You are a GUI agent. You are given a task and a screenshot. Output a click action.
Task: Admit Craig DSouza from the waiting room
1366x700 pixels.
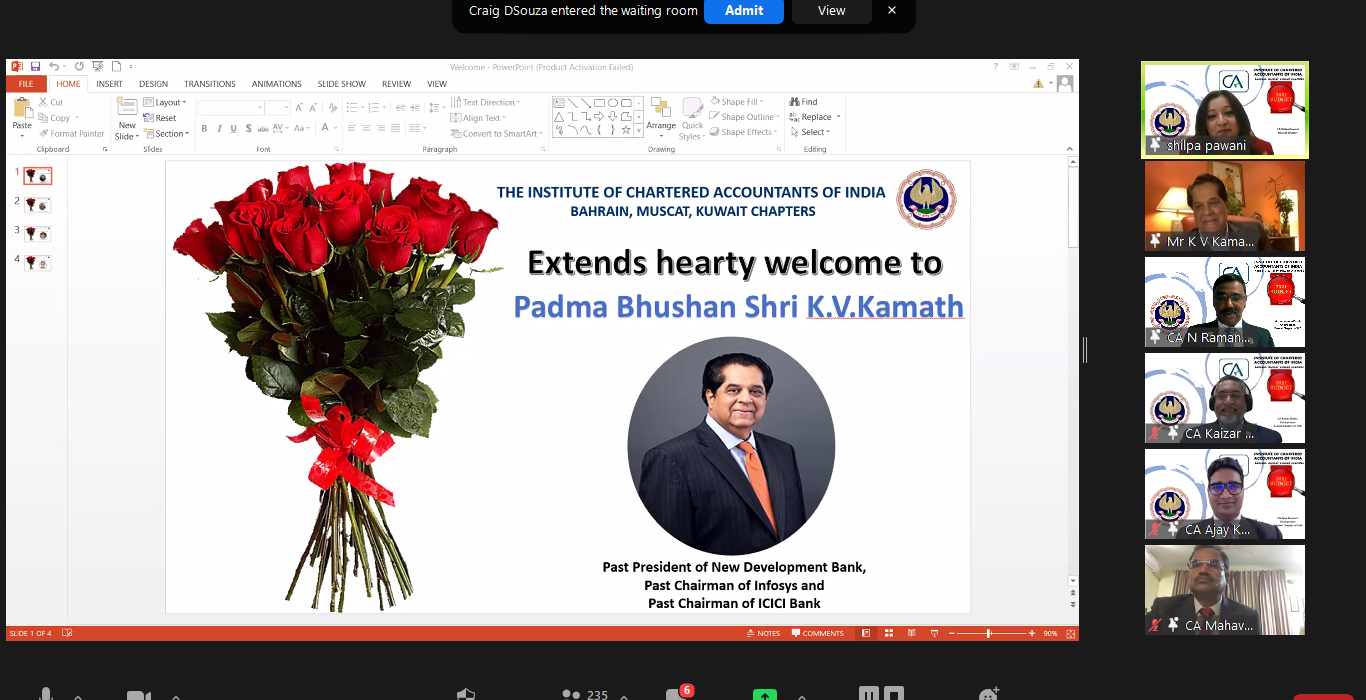744,11
